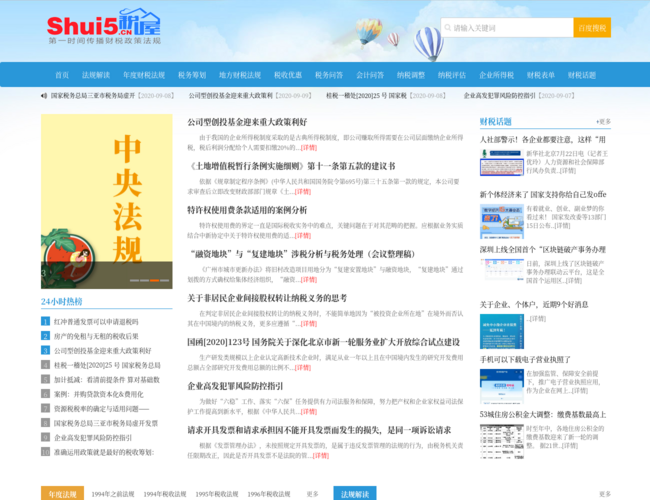Click the 百度搜搜 search button
Screen dimensions: 650x500
(592, 28)
